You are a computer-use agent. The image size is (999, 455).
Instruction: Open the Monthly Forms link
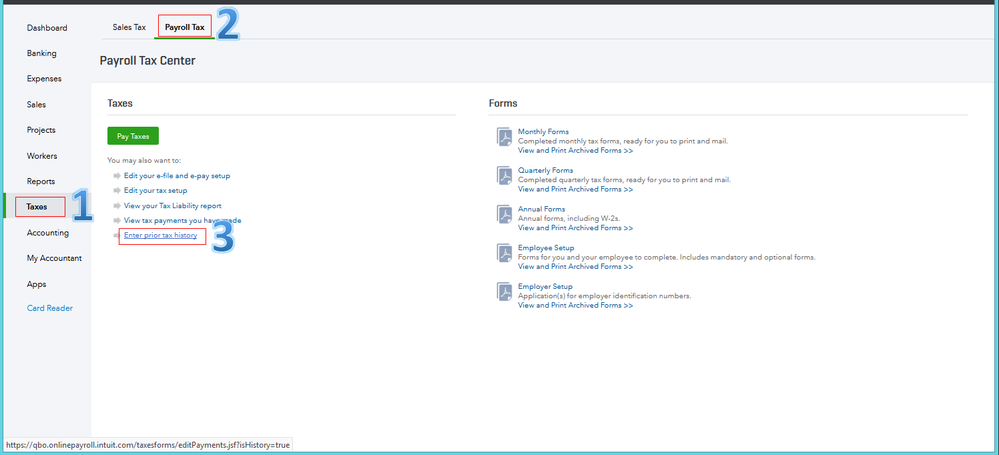coord(543,132)
